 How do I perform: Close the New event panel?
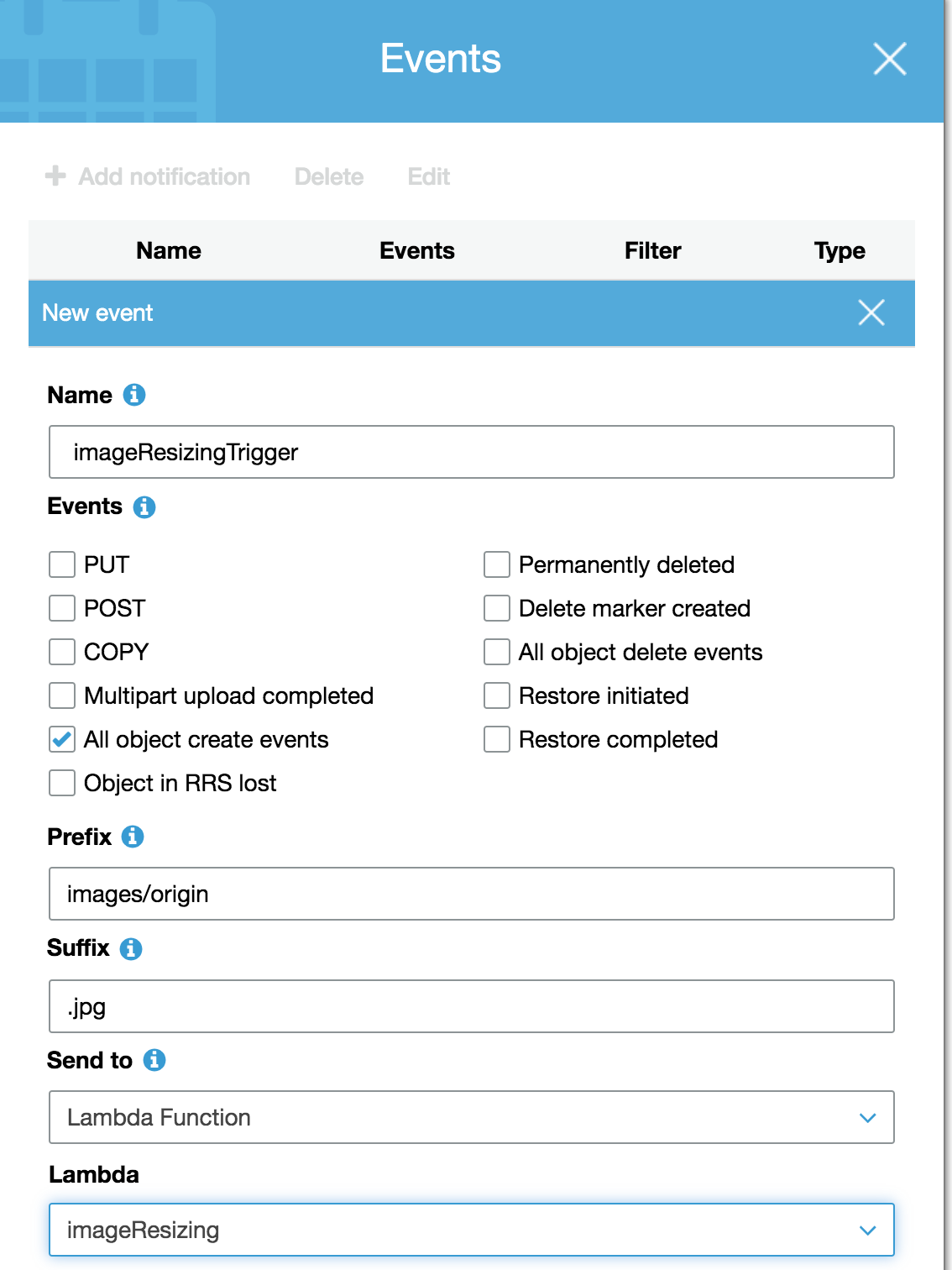[871, 312]
